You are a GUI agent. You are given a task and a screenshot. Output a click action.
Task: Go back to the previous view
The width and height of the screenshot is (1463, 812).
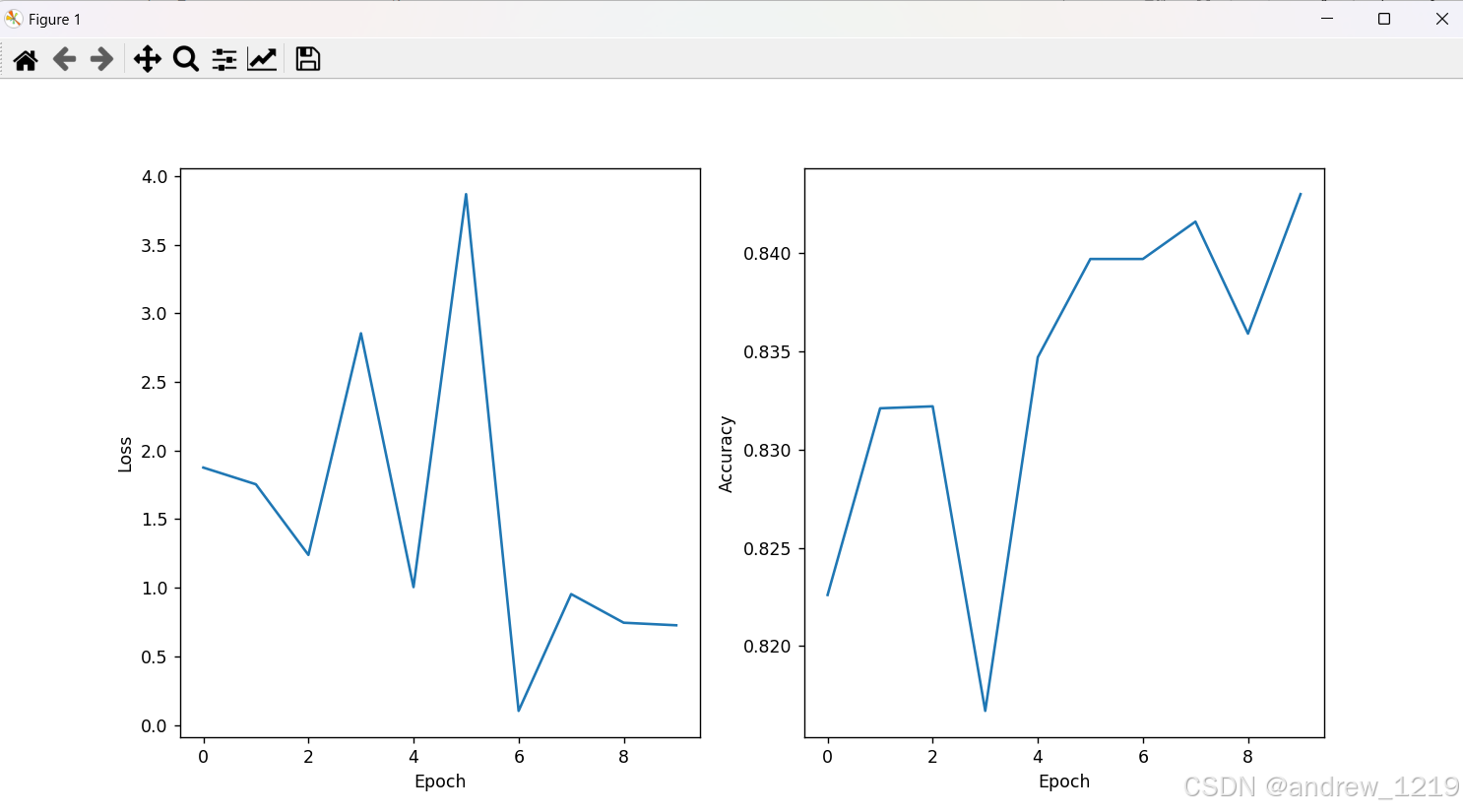pyautogui.click(x=64, y=60)
